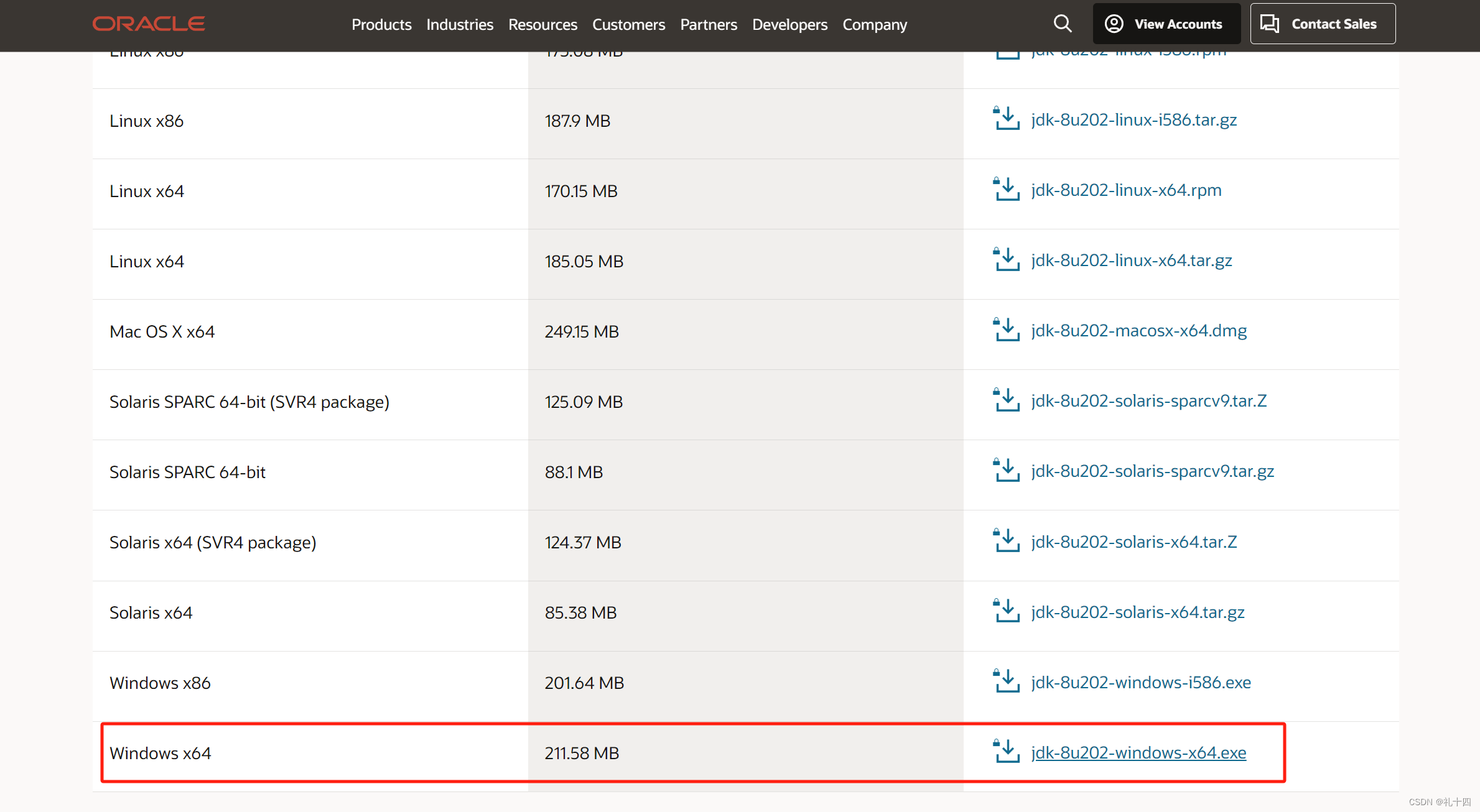This screenshot has width=1480, height=812.
Task: Download jdk-8u202-macosx-x64.dmg
Action: (x=1138, y=330)
